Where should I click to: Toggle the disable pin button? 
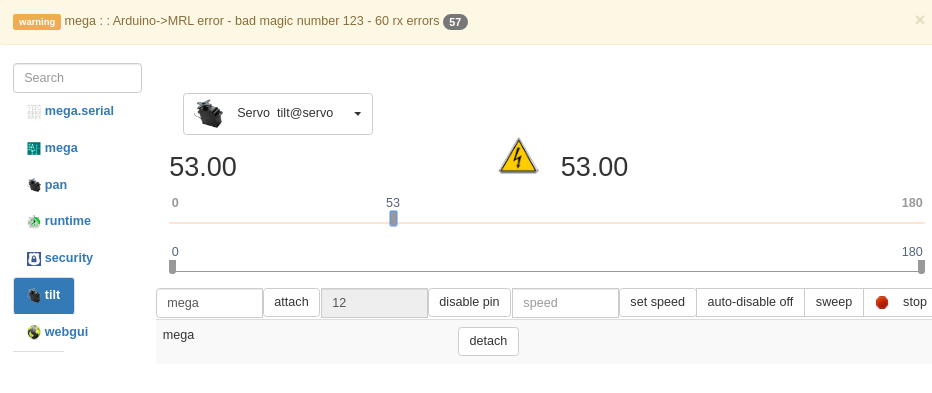[469, 302]
